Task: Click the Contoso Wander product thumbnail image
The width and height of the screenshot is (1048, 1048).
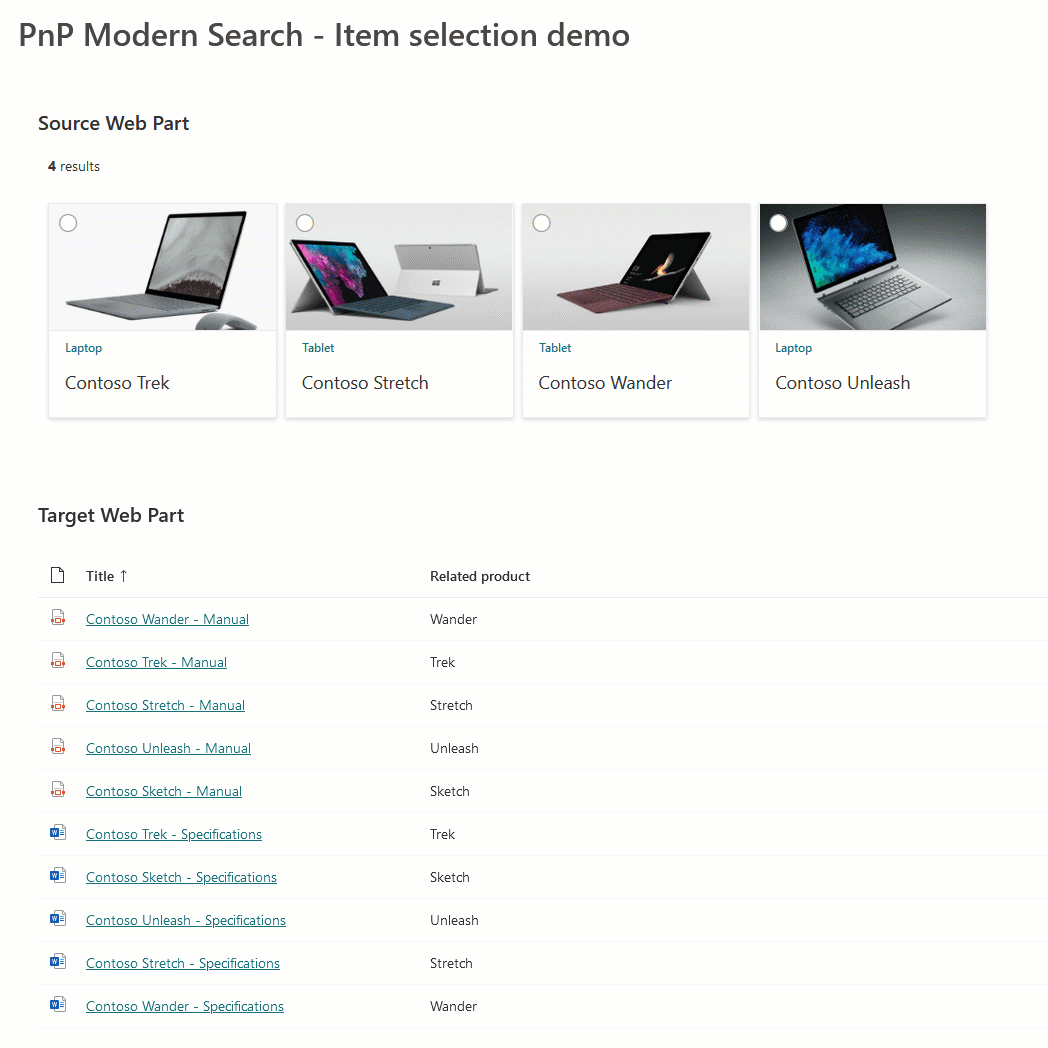Action: tap(636, 267)
